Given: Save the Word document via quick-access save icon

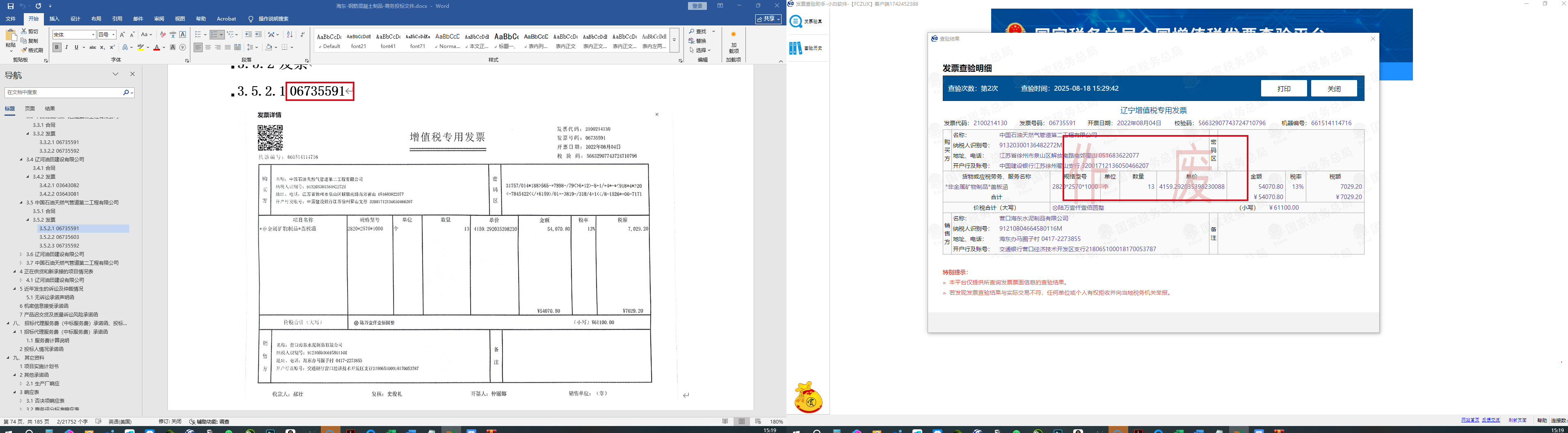Looking at the screenshot, I should [x=10, y=6].
